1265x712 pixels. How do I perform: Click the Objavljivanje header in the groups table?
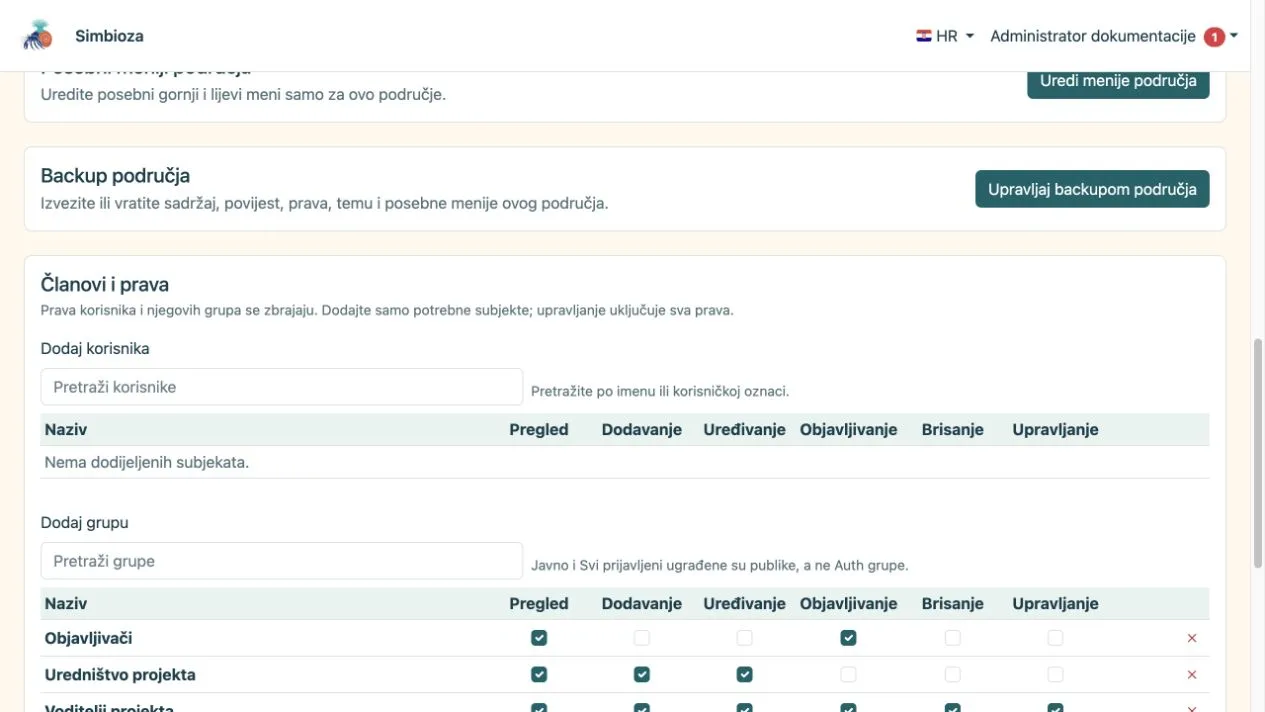click(x=848, y=603)
